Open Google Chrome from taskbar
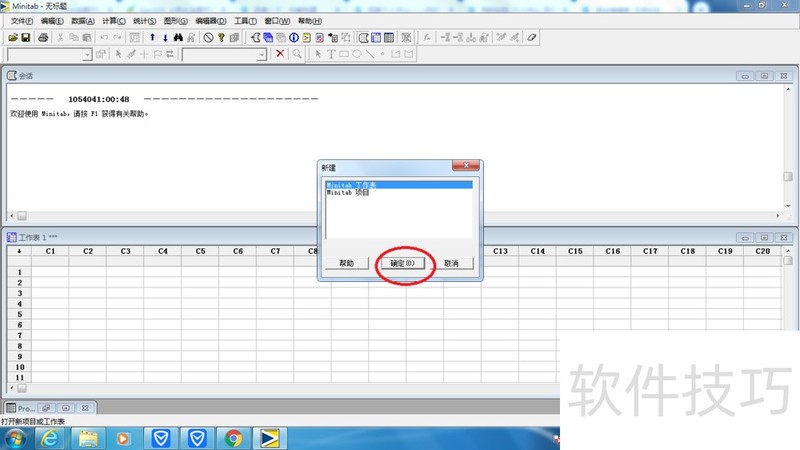This screenshot has width=800, height=450. coord(234,439)
